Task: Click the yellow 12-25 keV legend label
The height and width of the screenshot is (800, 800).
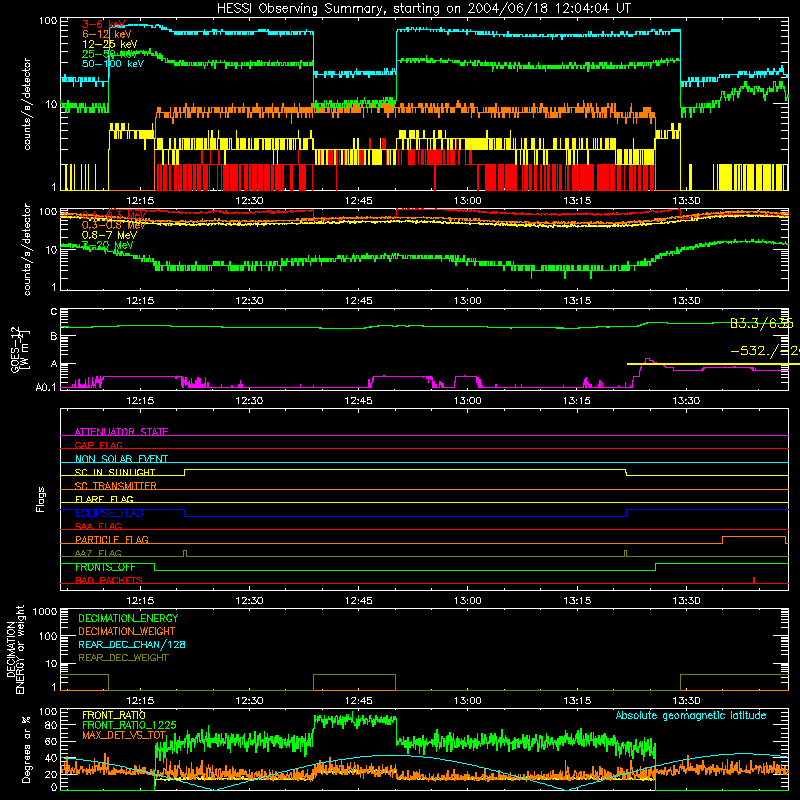Action: pos(110,44)
